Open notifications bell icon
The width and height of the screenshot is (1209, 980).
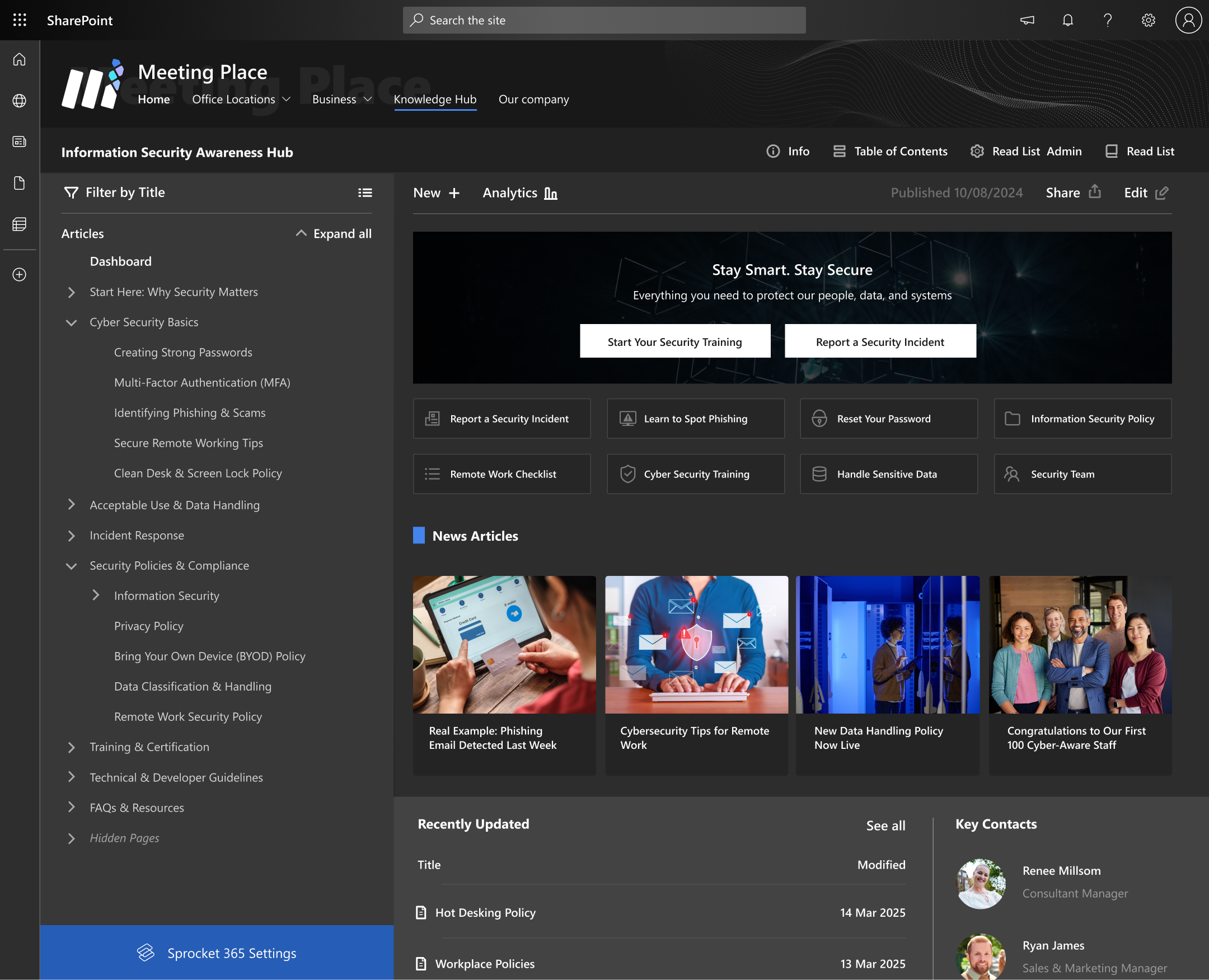click(x=1067, y=20)
